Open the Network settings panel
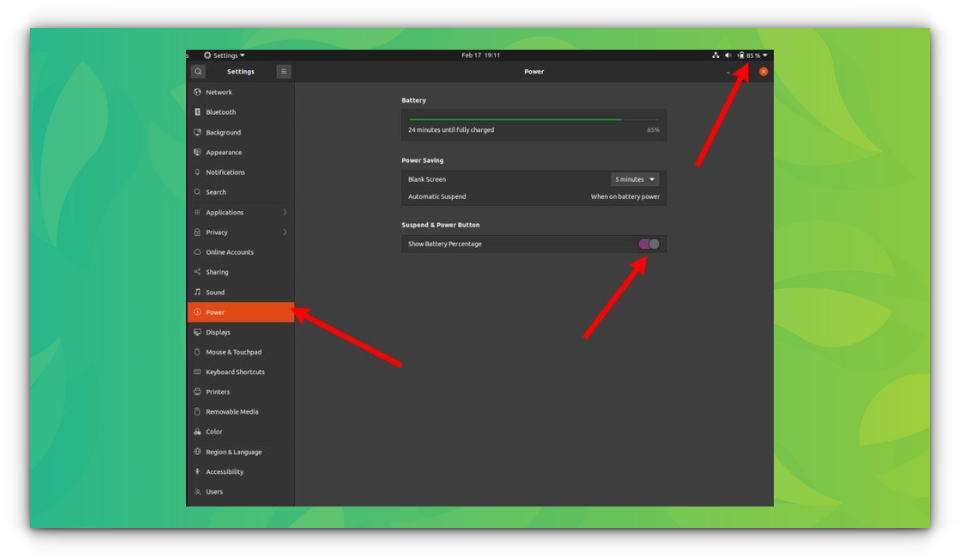This screenshot has height=560, width=960. pyautogui.click(x=241, y=92)
